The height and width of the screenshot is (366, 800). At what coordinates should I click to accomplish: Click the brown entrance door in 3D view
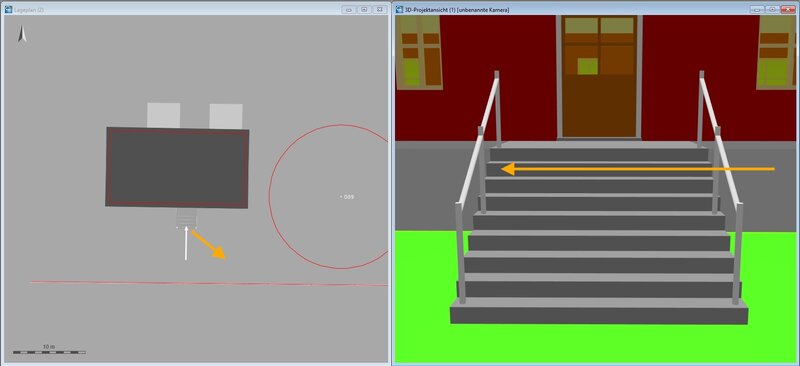600,77
